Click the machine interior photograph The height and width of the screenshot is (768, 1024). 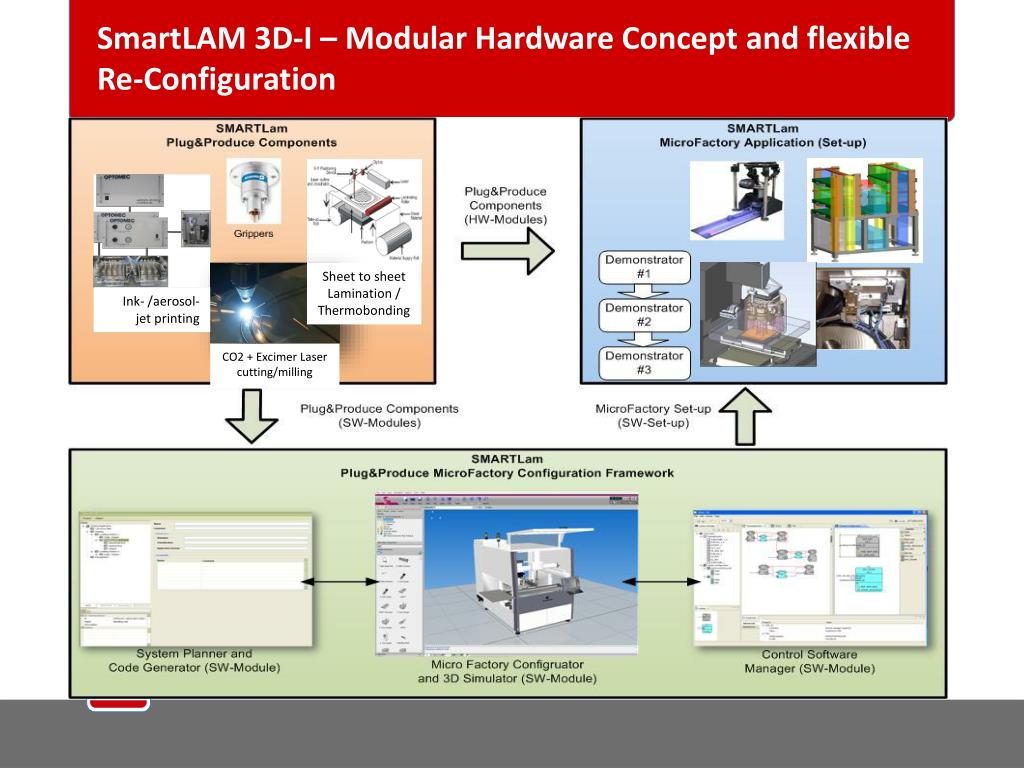pyautogui.click(x=863, y=308)
